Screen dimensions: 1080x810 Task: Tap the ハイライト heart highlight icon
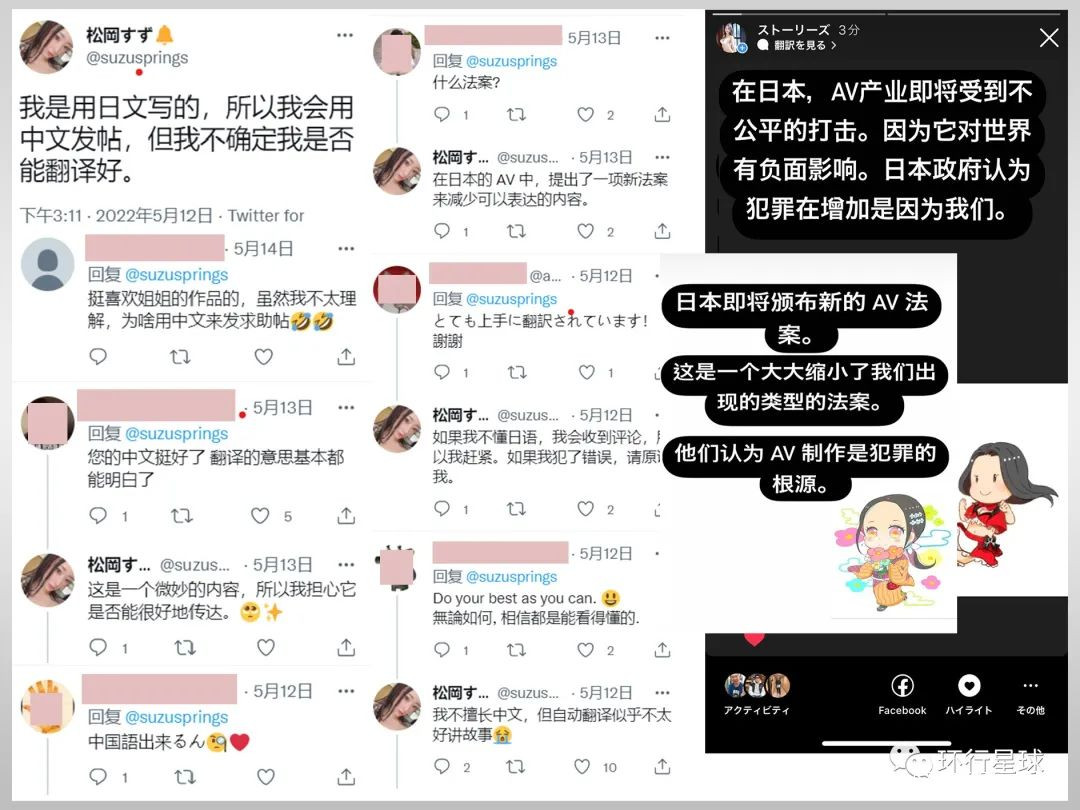tap(968, 685)
